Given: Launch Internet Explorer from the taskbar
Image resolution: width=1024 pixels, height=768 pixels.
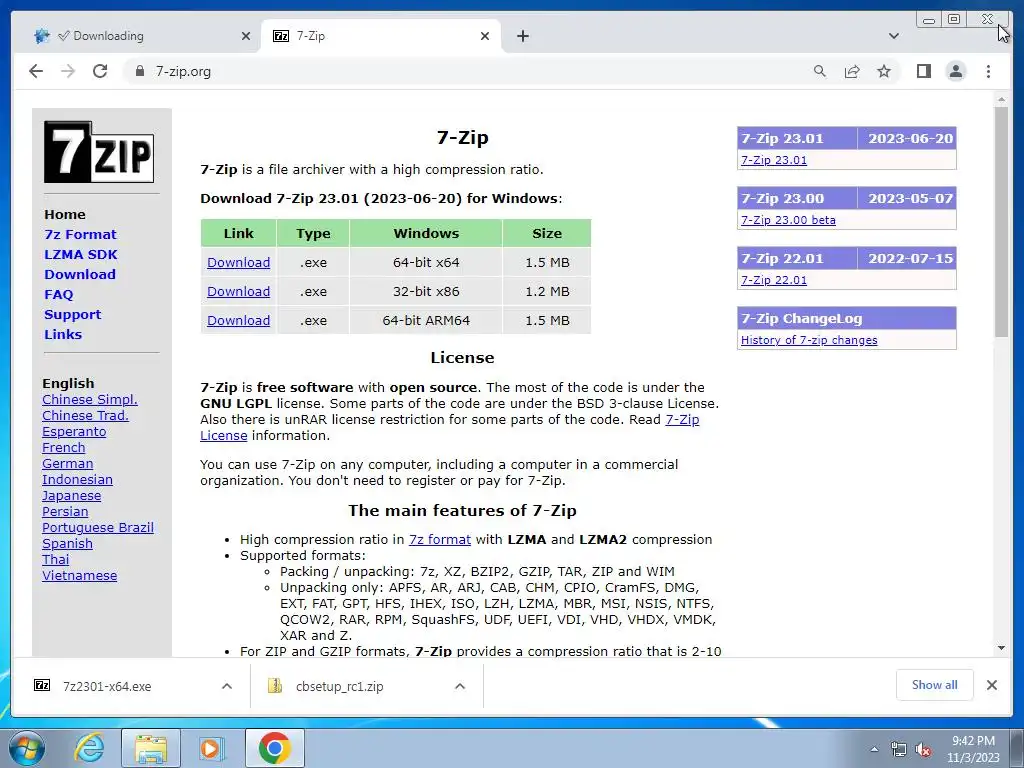Looking at the screenshot, I should click(x=89, y=748).
